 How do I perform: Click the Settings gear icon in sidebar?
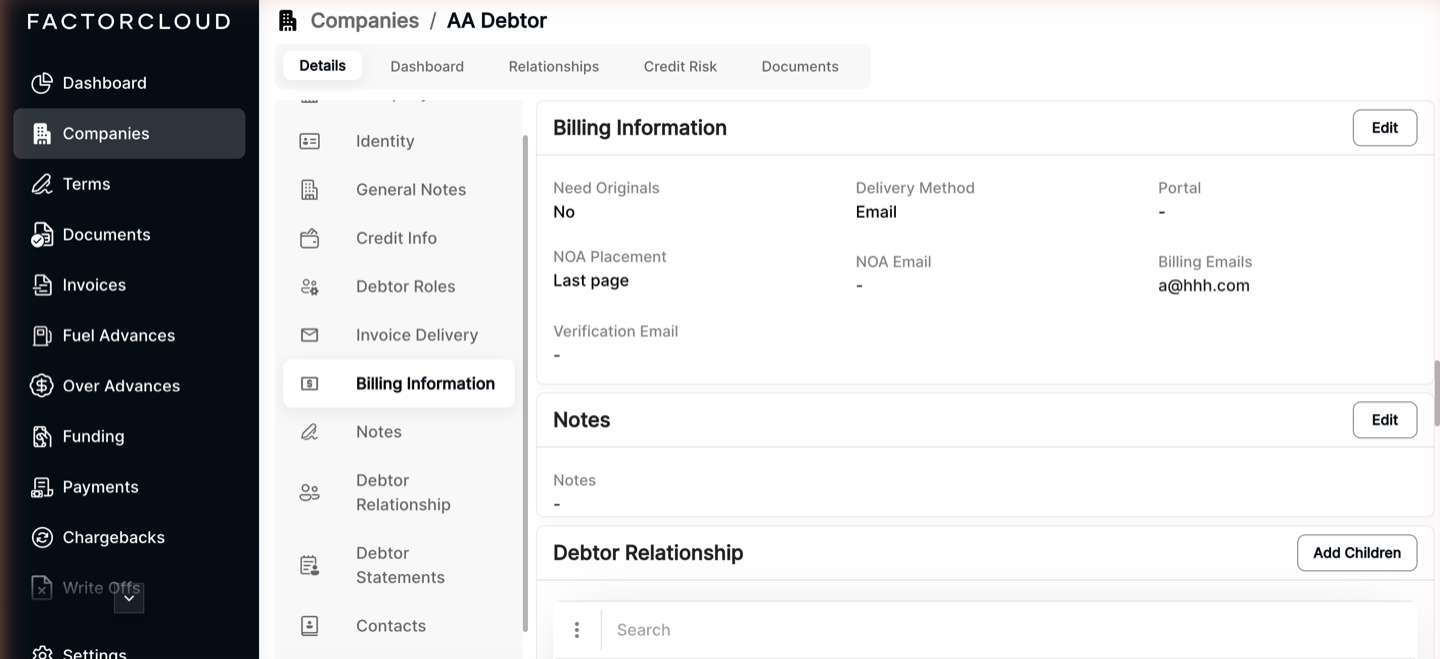click(42, 653)
